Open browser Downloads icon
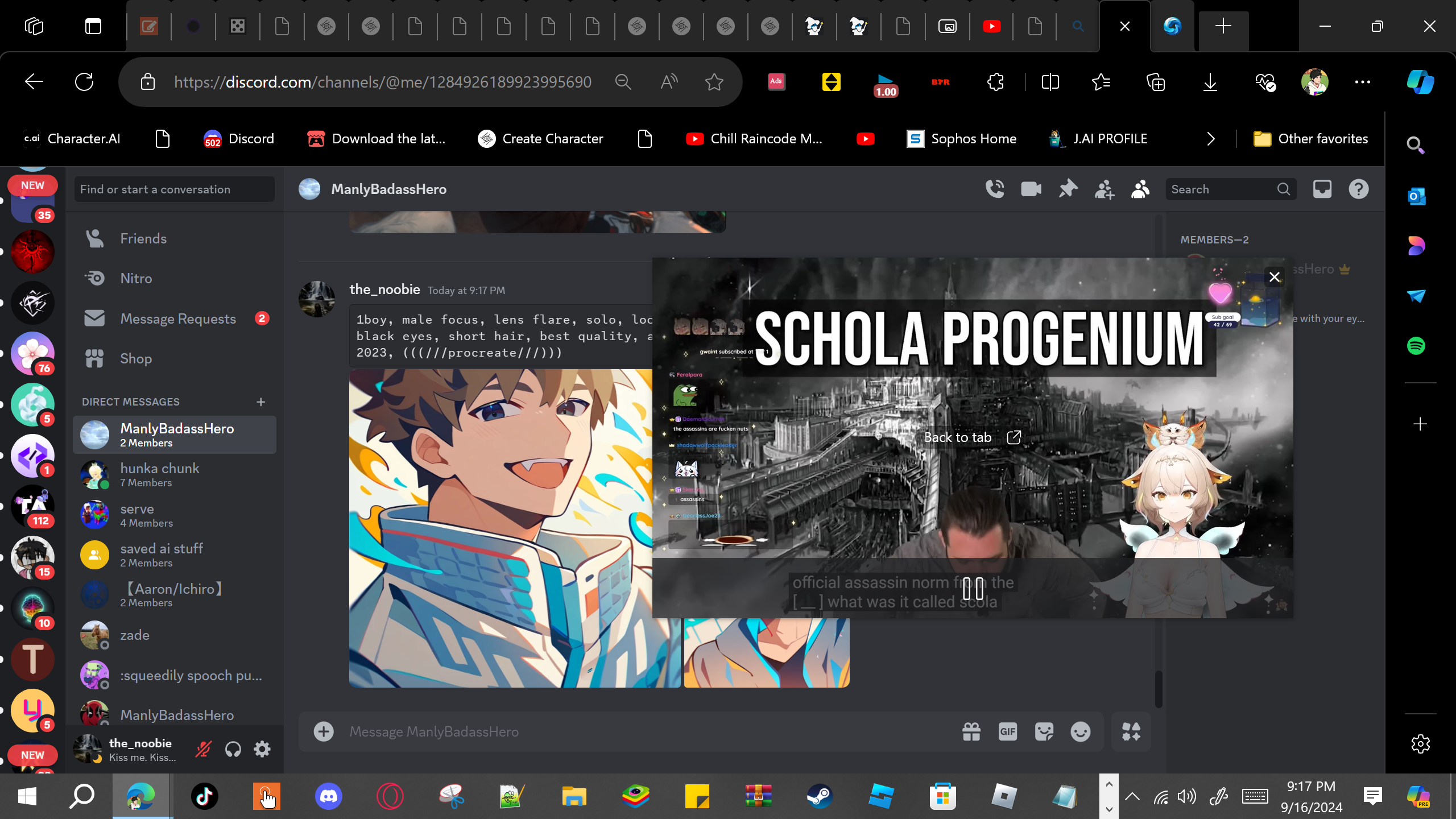This screenshot has width=1456, height=819. [x=1210, y=82]
